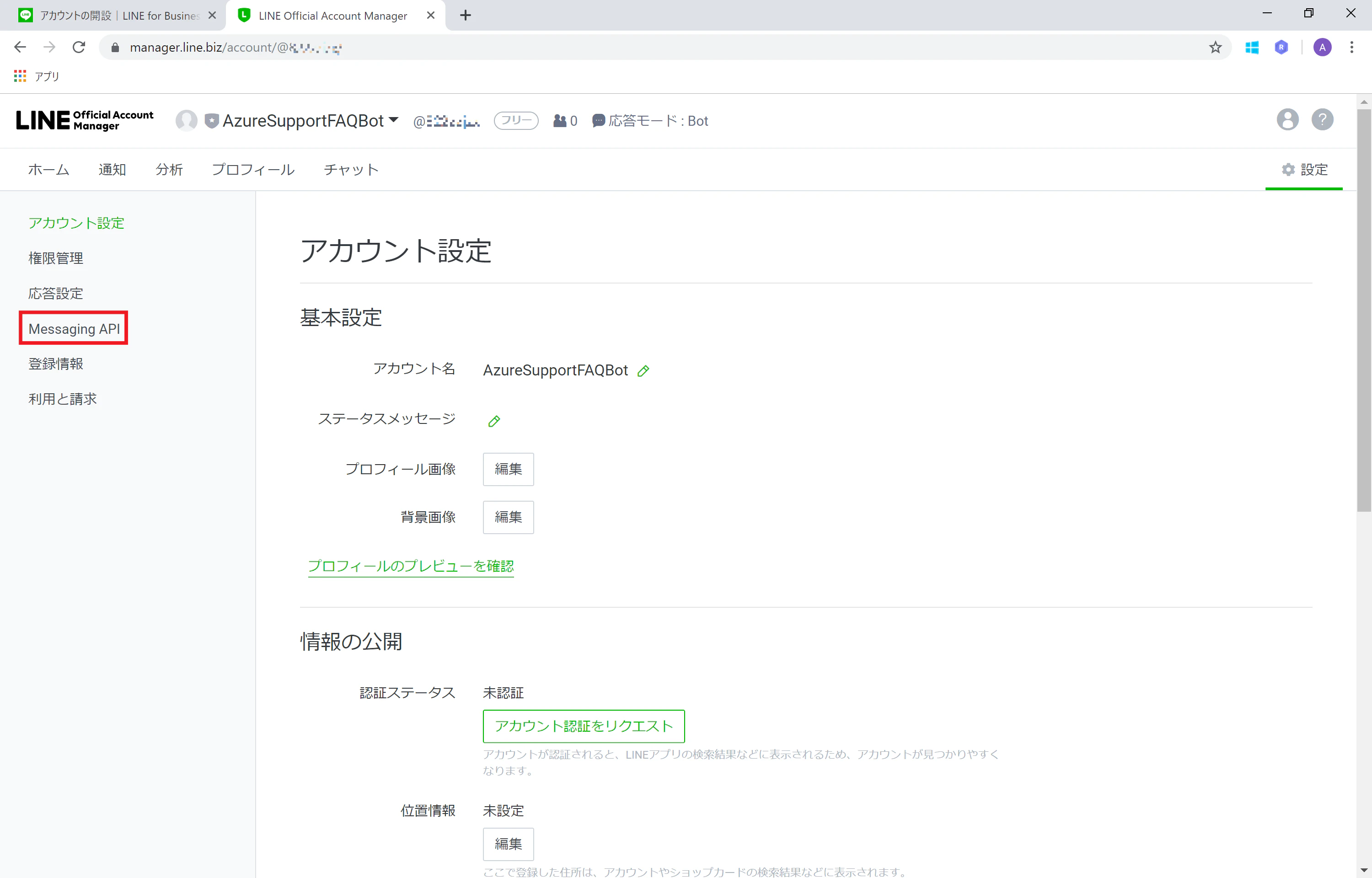Open プロフィールのプレビューを確認 link
The width and height of the screenshot is (1372, 878).
410,566
